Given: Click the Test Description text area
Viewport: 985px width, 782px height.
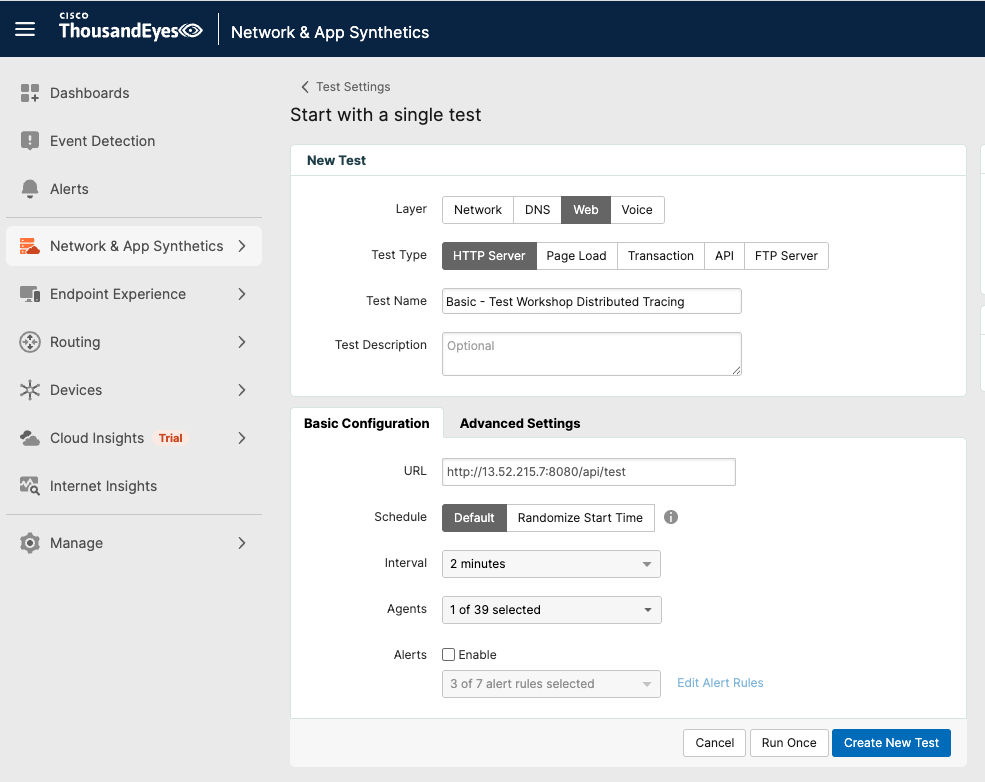Looking at the screenshot, I should click(592, 354).
